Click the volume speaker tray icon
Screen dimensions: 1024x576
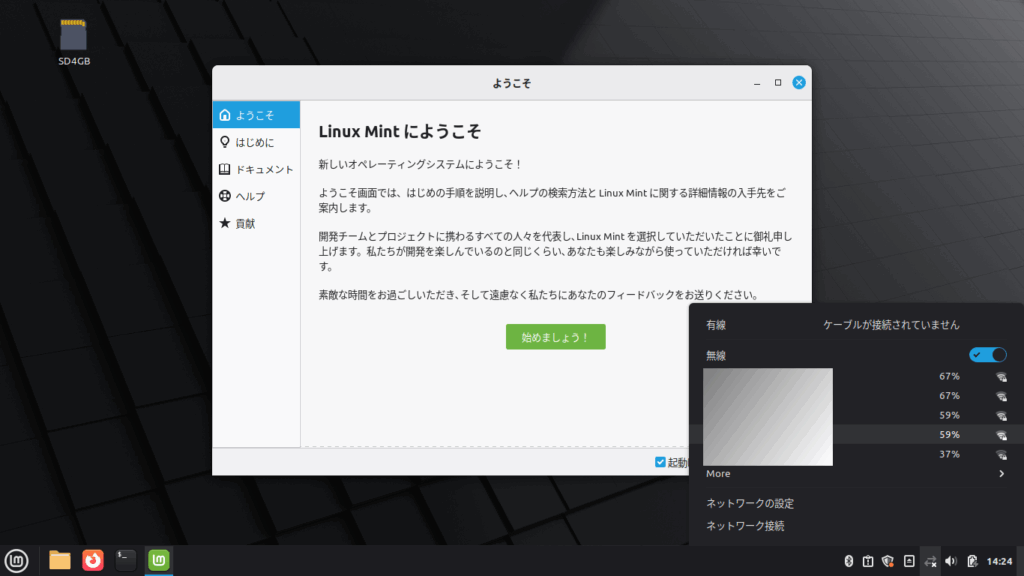point(951,561)
